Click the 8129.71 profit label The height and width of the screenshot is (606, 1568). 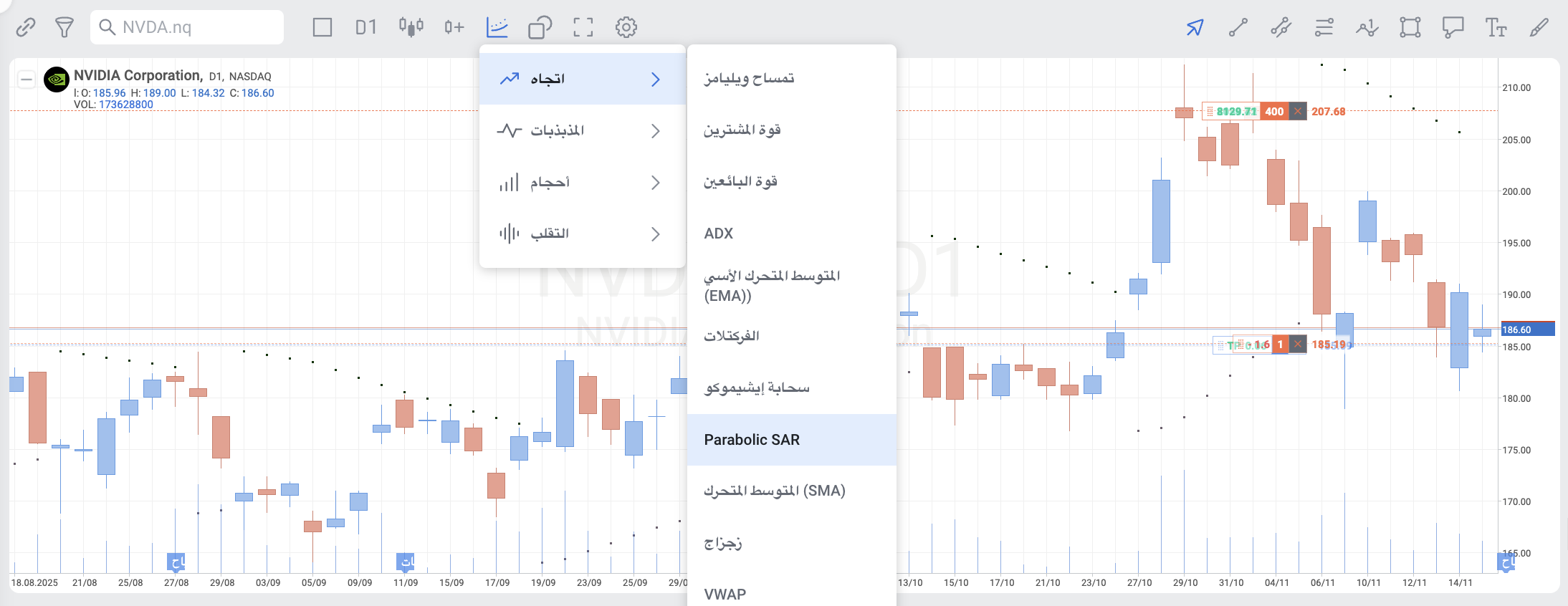pos(1236,111)
